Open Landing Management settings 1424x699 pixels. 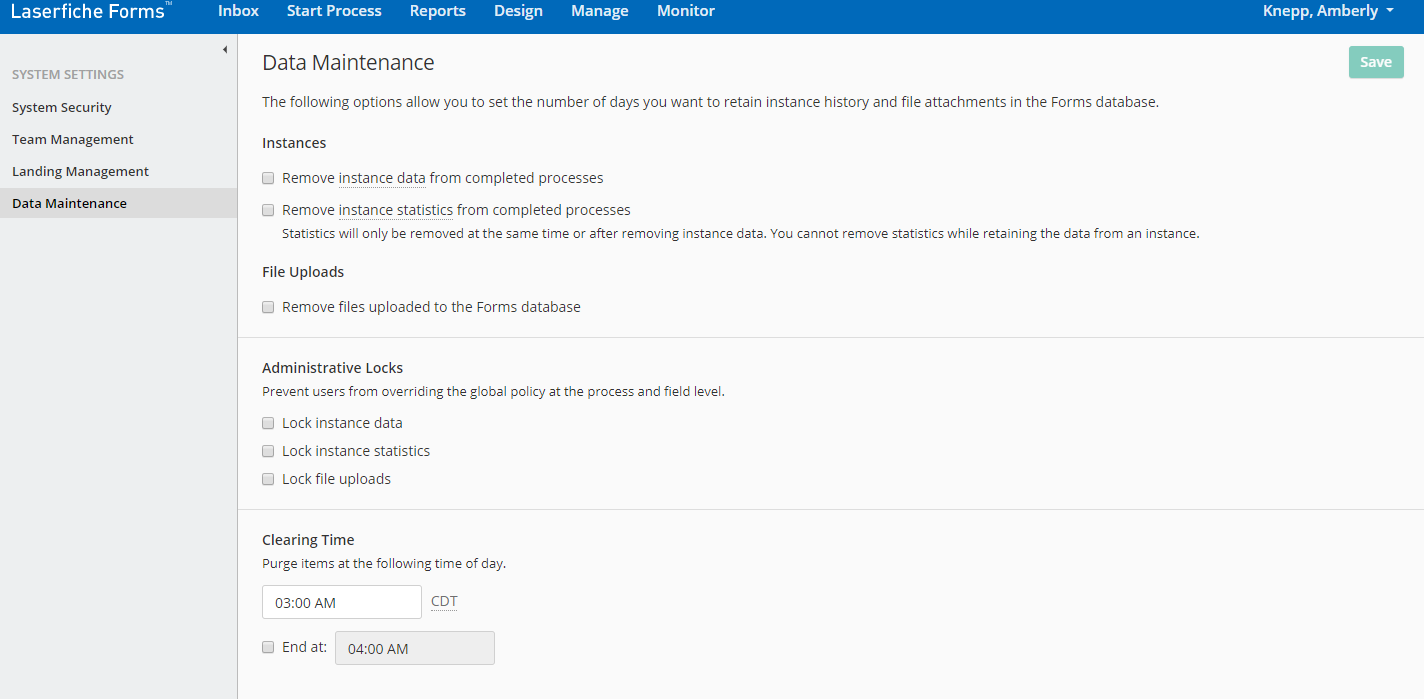(80, 171)
